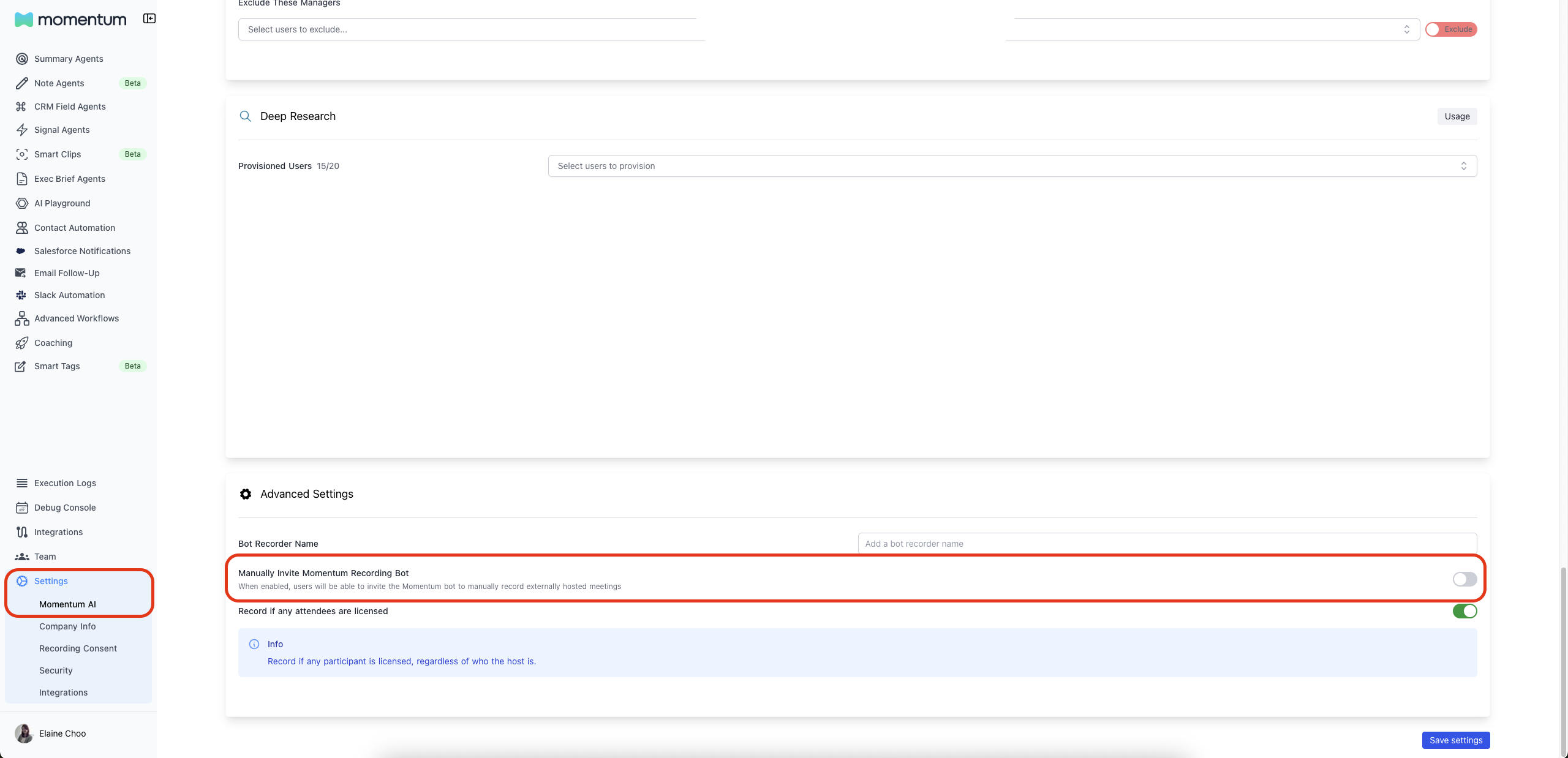Open the Recording Consent settings page

coord(78,648)
